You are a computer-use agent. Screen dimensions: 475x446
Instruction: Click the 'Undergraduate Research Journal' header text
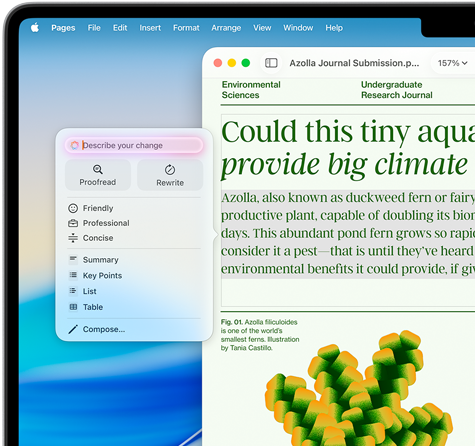(x=397, y=90)
